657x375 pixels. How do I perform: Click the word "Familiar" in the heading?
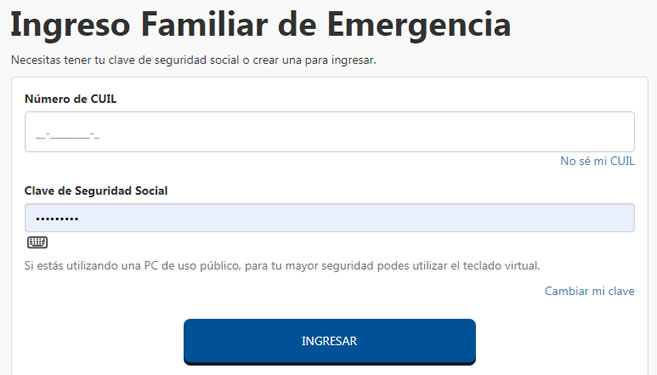click(x=204, y=24)
